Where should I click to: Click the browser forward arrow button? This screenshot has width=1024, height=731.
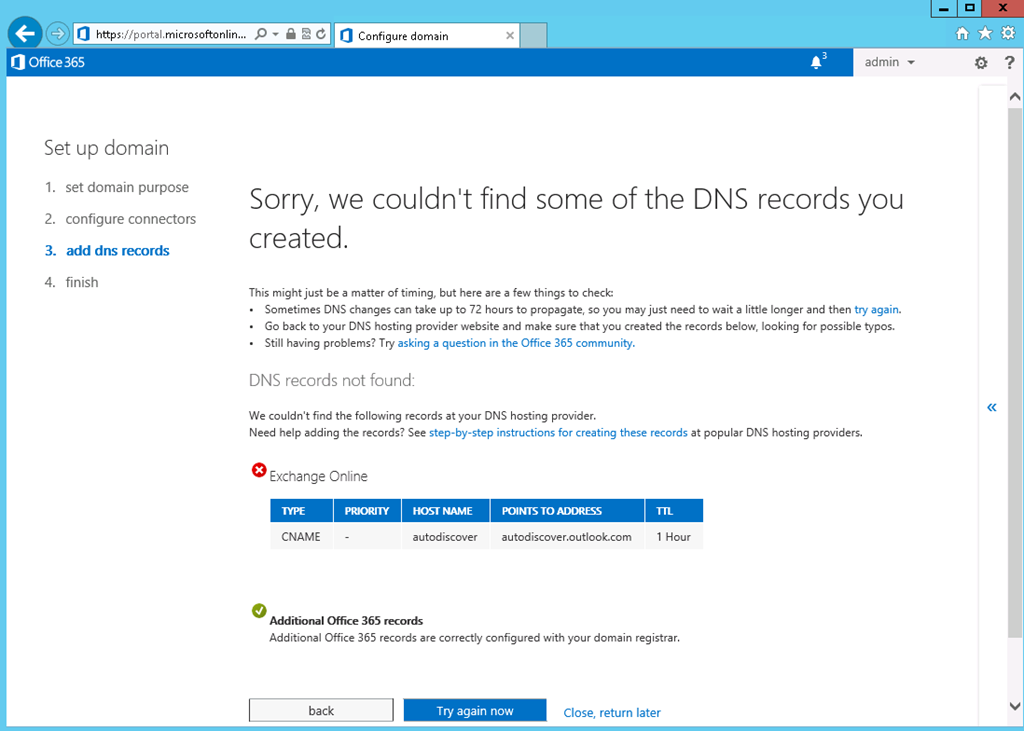click(57, 34)
